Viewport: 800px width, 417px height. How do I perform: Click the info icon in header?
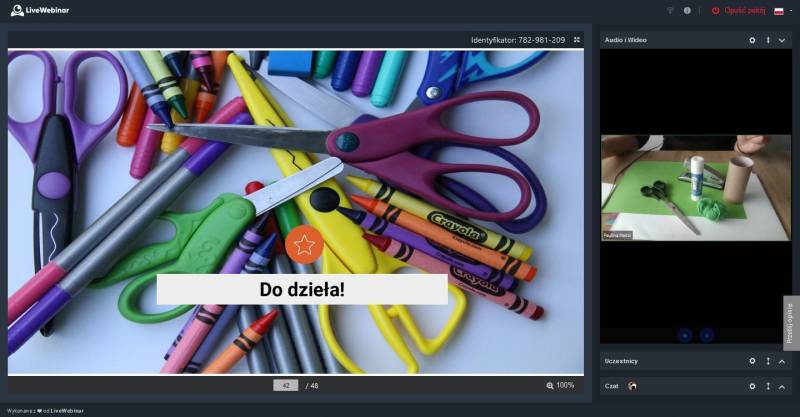(x=687, y=10)
